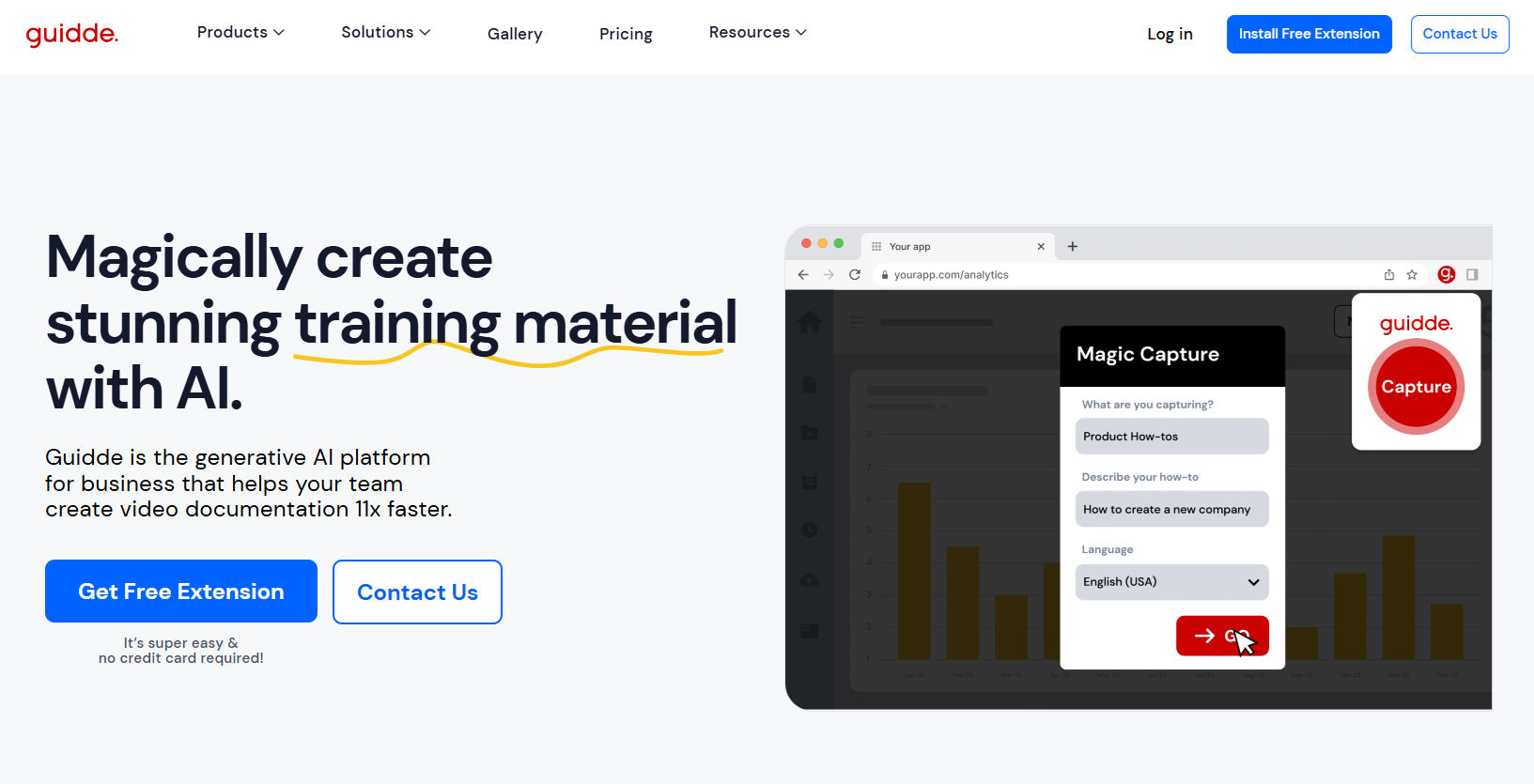Click the green macOS maximize dot
Screen dimensions: 1534x784
[839, 243]
